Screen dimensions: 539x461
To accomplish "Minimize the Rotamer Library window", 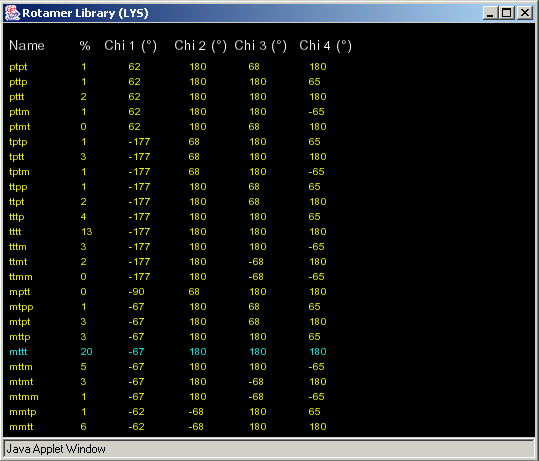I will point(490,13).
